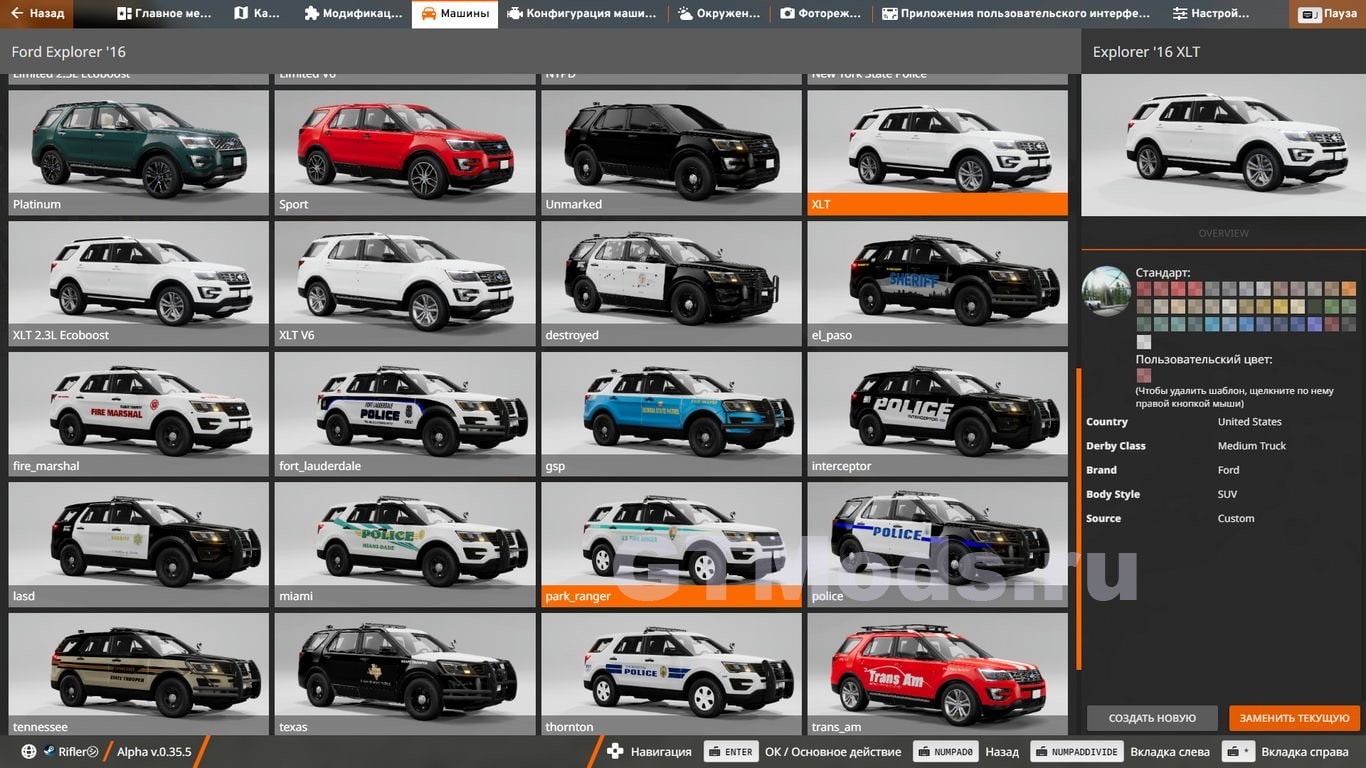
Task: Click the map icon in top bar
Action: point(240,14)
